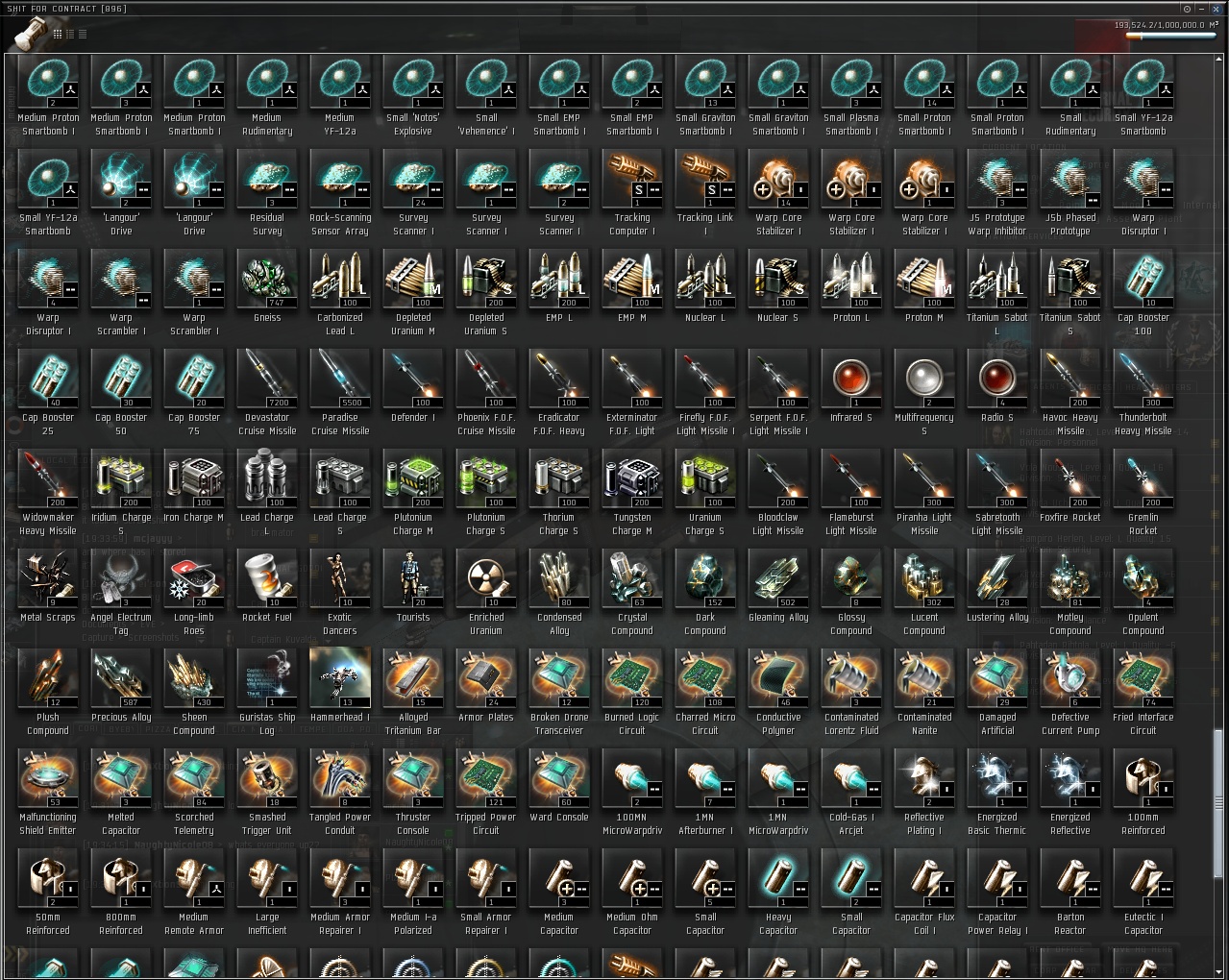The image size is (1229, 980).
Task: Switch to details list view mode
Action: coord(70,34)
